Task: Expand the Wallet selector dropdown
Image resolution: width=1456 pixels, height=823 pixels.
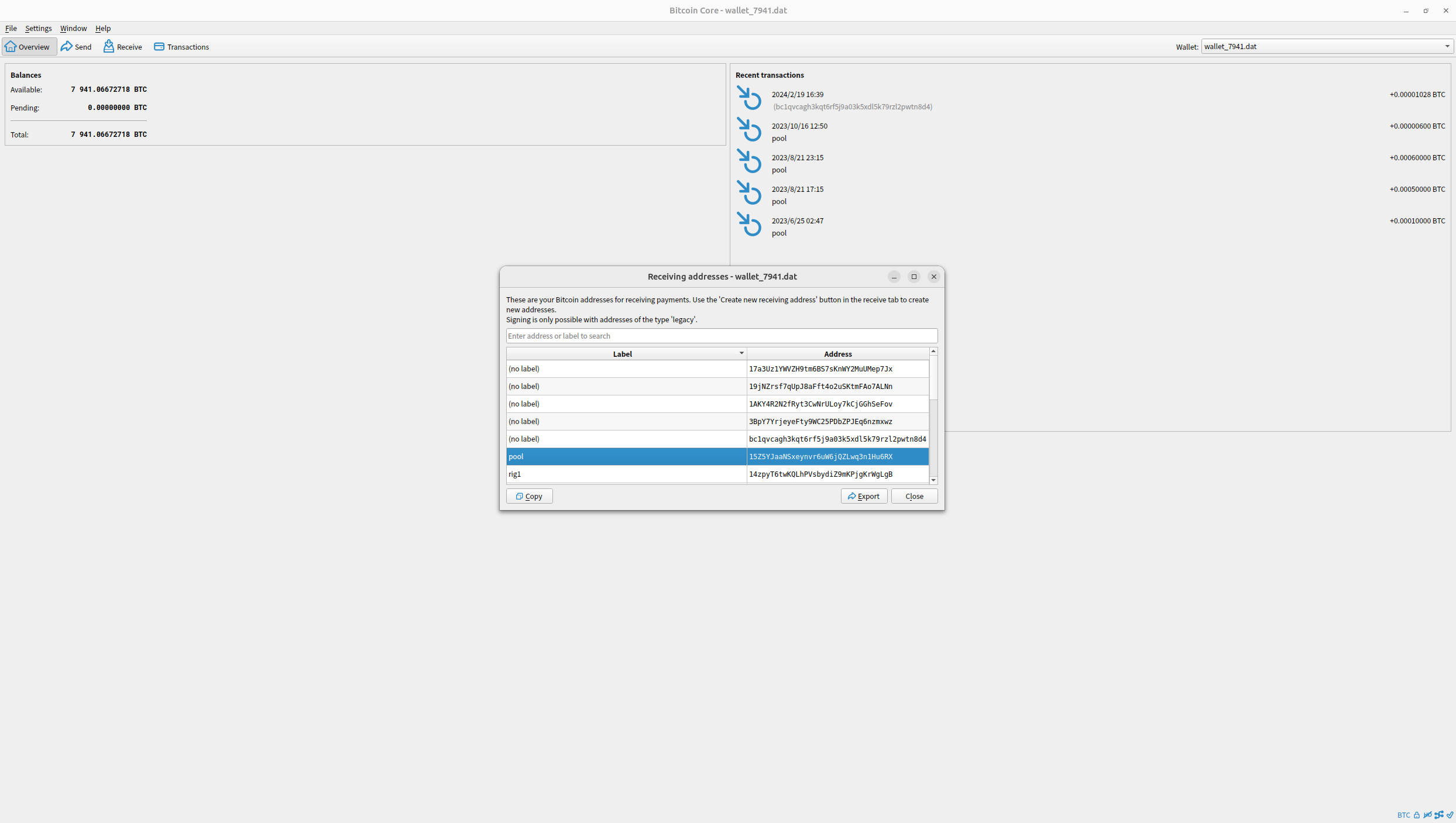Action: [1327, 46]
